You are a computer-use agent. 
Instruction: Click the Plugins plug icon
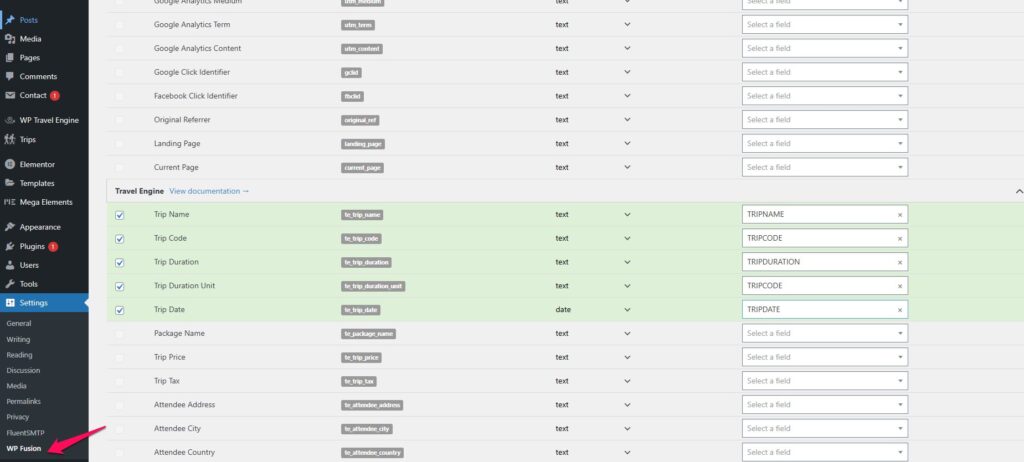coord(10,246)
